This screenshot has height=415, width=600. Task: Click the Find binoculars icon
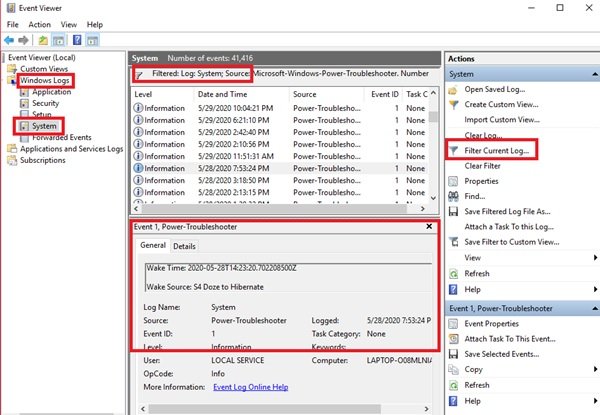pos(453,196)
